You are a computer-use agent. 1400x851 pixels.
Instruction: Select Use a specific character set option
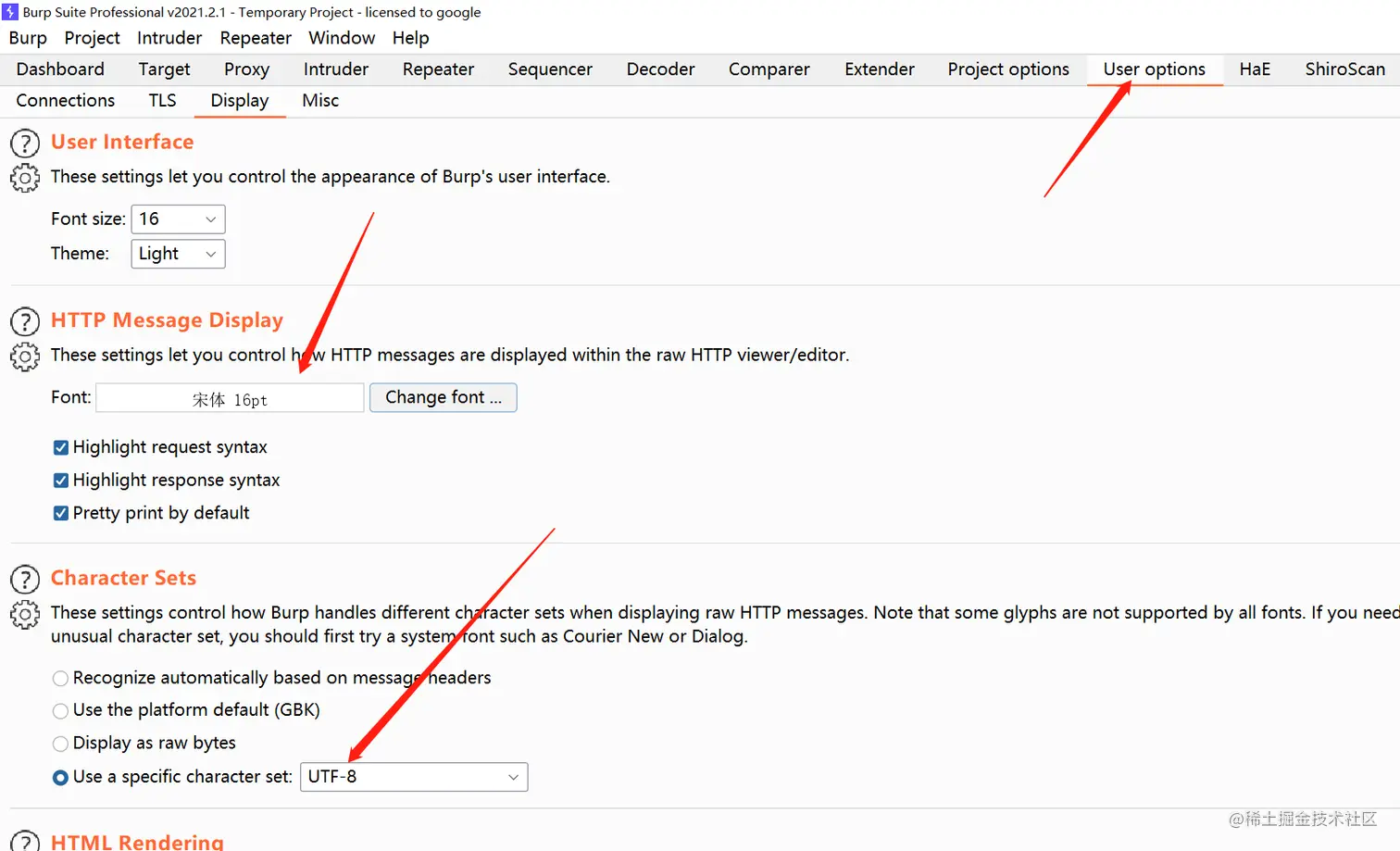[x=60, y=778]
